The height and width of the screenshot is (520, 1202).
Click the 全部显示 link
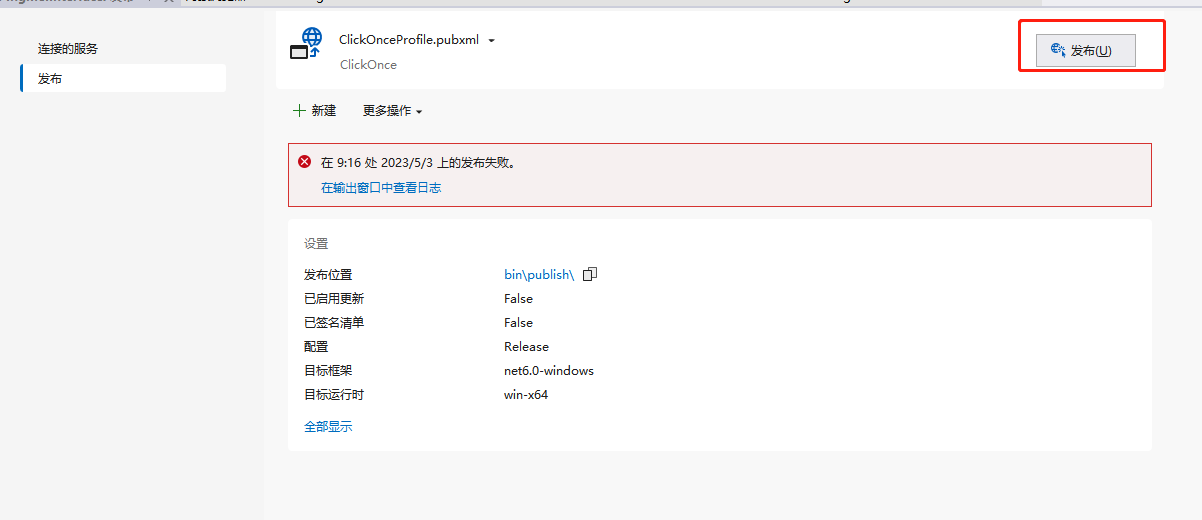tap(328, 427)
